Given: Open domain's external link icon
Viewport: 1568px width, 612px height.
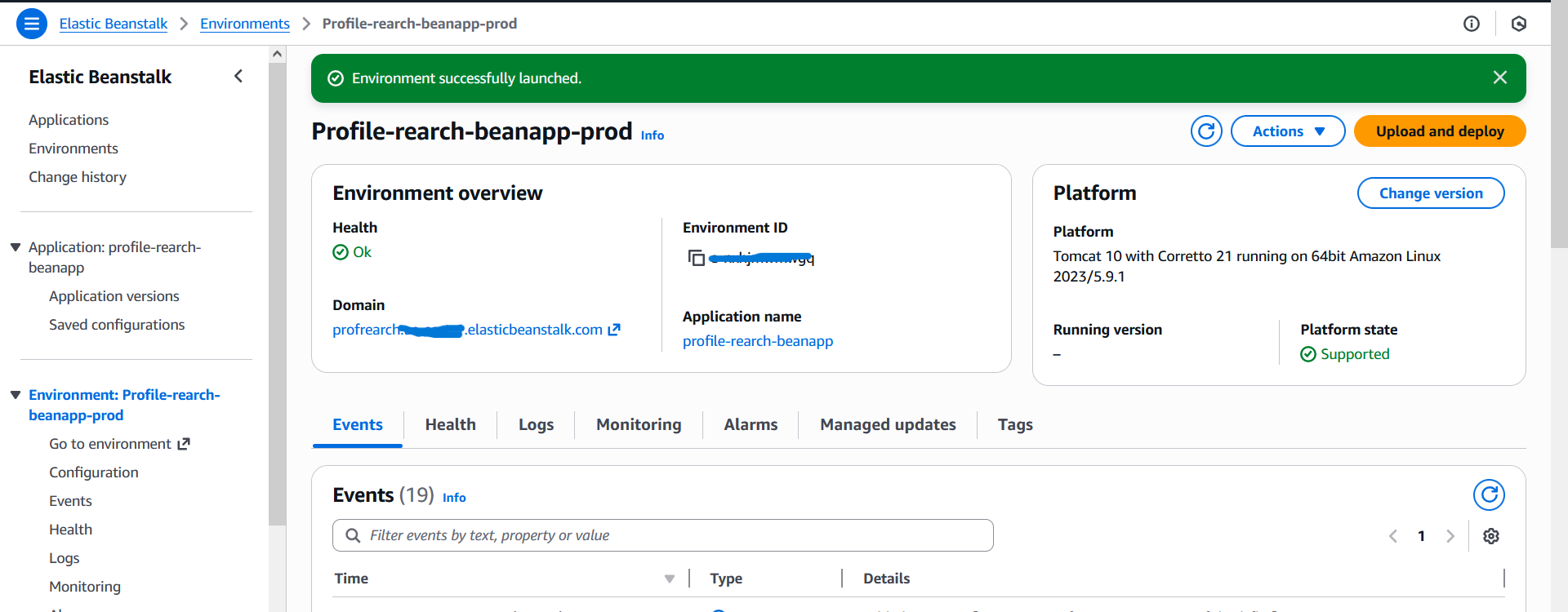Looking at the screenshot, I should coord(614,330).
